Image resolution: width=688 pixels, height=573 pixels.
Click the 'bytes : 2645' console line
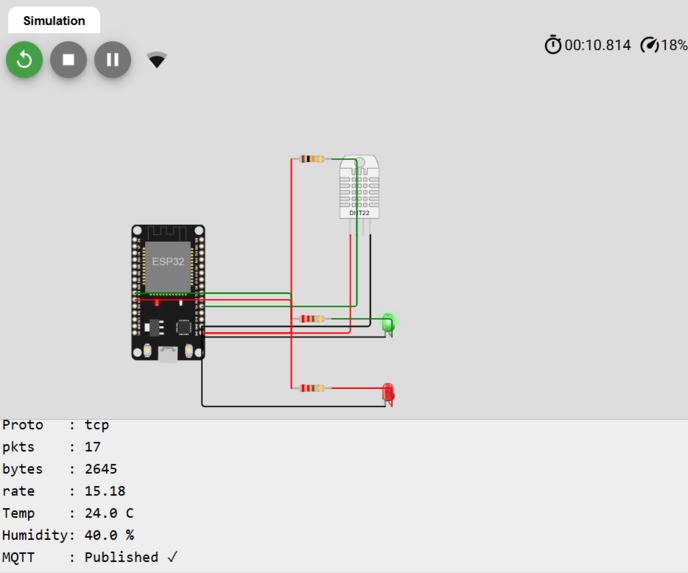(x=60, y=469)
